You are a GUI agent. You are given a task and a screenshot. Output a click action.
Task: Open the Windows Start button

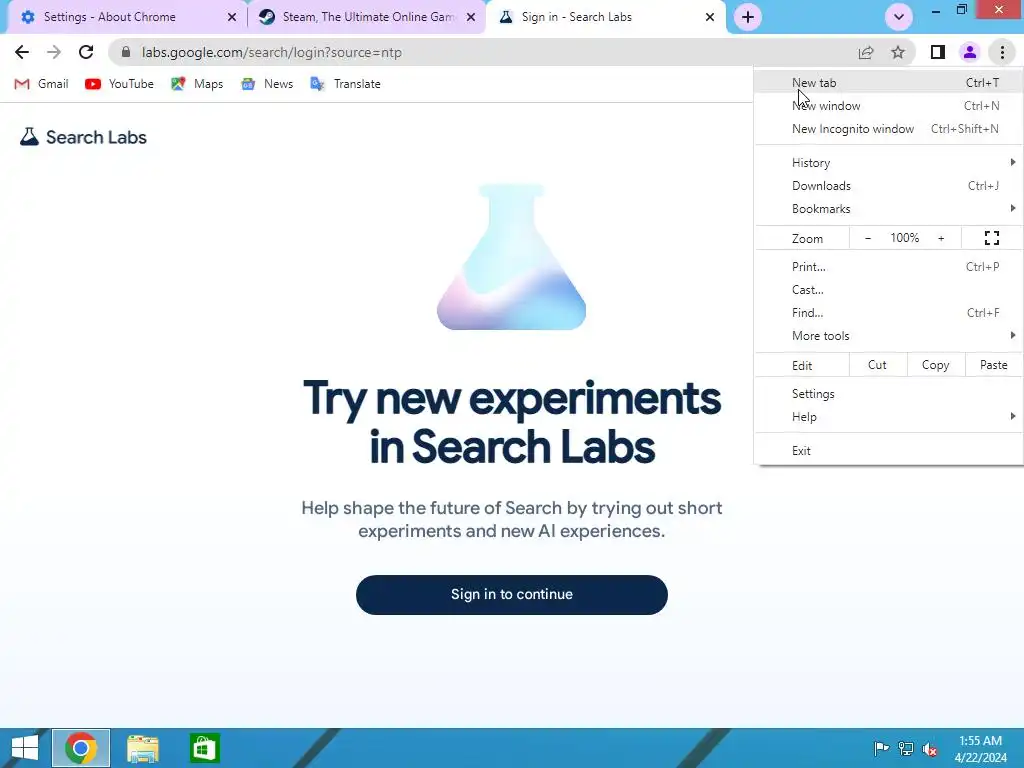click(24, 748)
